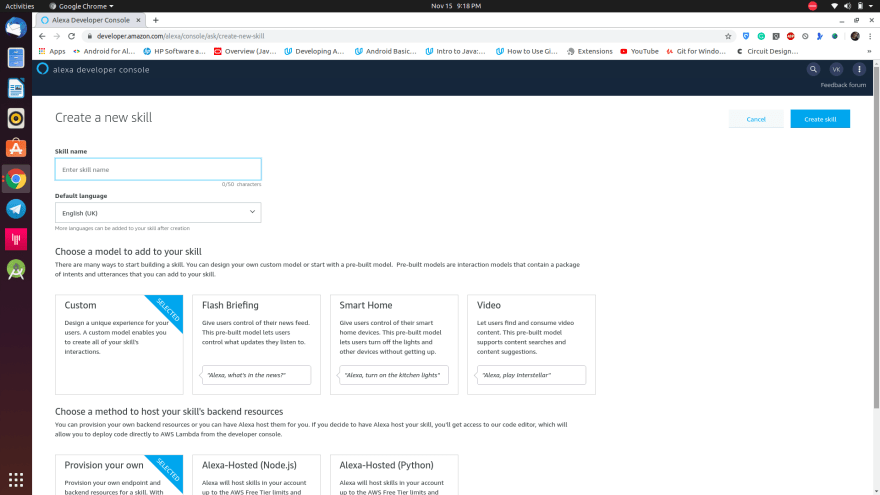The height and width of the screenshot is (495, 880).
Task: Click the Chrome profile avatar icon
Action: click(855, 36)
